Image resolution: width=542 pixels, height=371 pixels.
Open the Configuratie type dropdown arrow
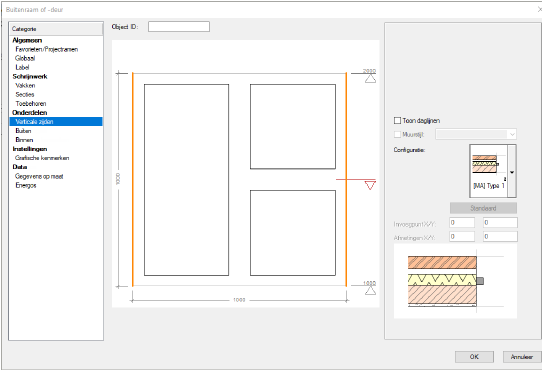click(x=512, y=171)
